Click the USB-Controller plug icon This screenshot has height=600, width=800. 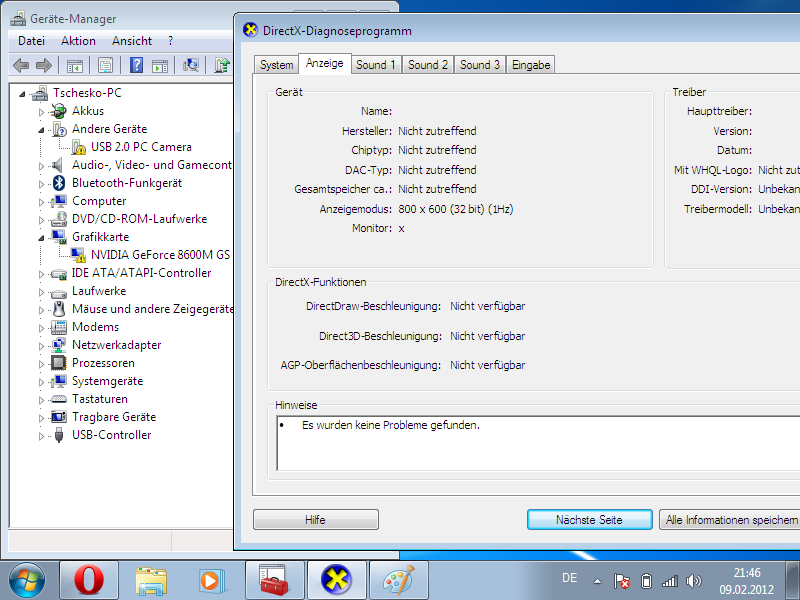pyautogui.click(x=59, y=435)
